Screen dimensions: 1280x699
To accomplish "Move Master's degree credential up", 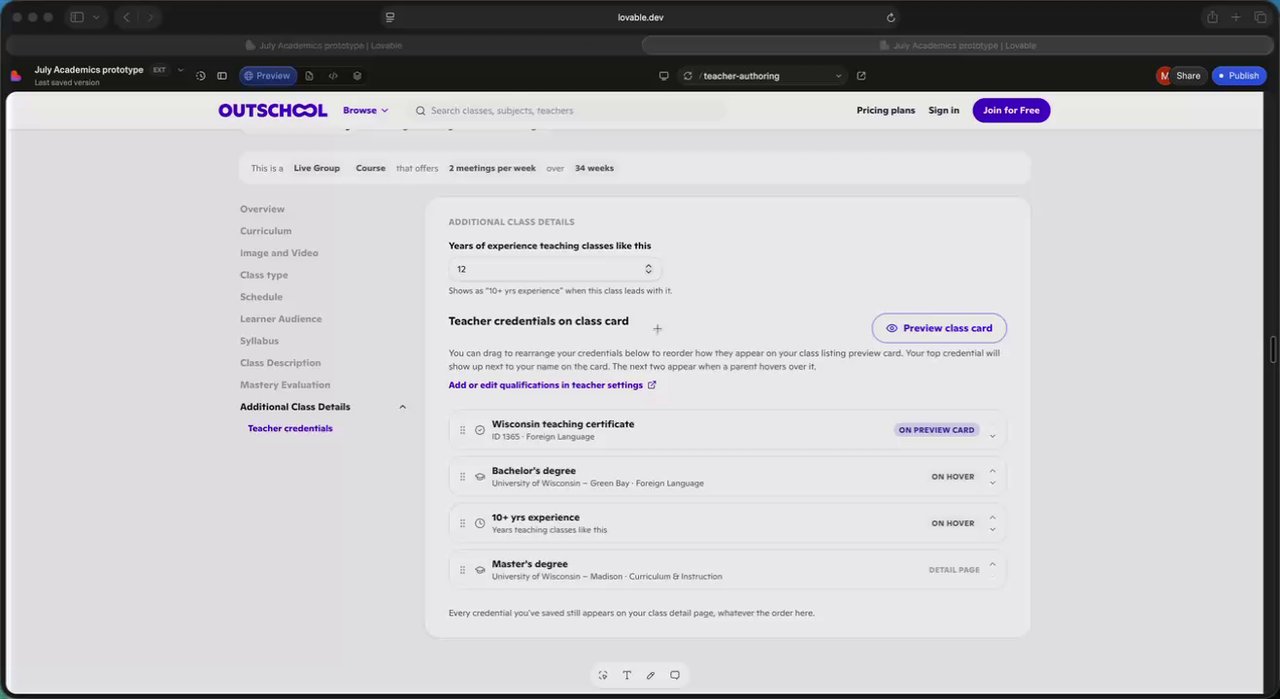I will coord(993,564).
